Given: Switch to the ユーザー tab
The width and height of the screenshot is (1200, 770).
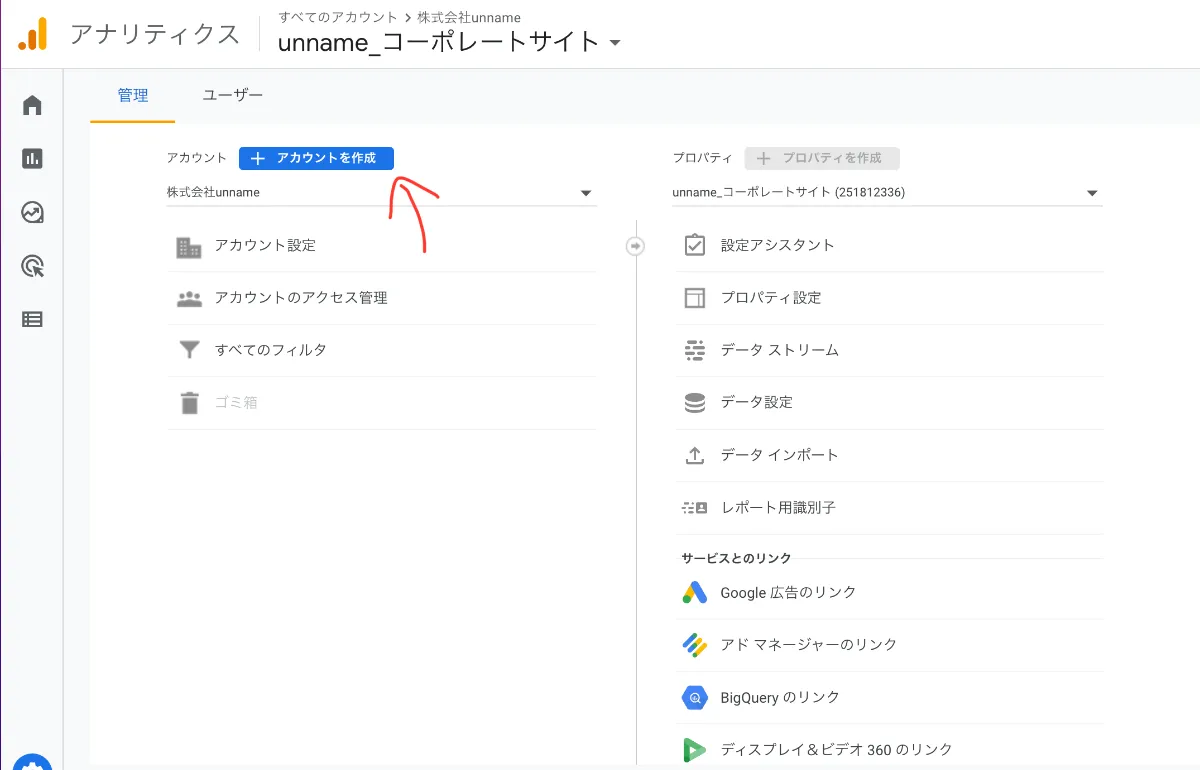Looking at the screenshot, I should [233, 96].
